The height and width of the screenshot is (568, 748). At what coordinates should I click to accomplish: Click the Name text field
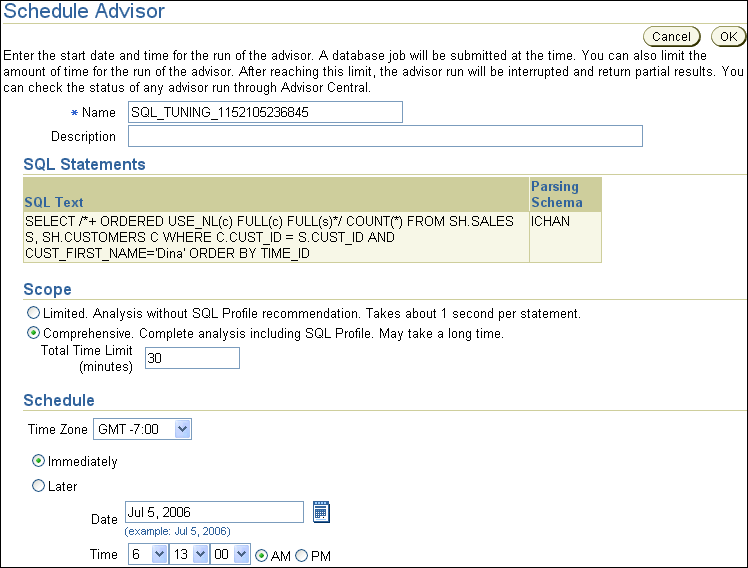point(264,112)
